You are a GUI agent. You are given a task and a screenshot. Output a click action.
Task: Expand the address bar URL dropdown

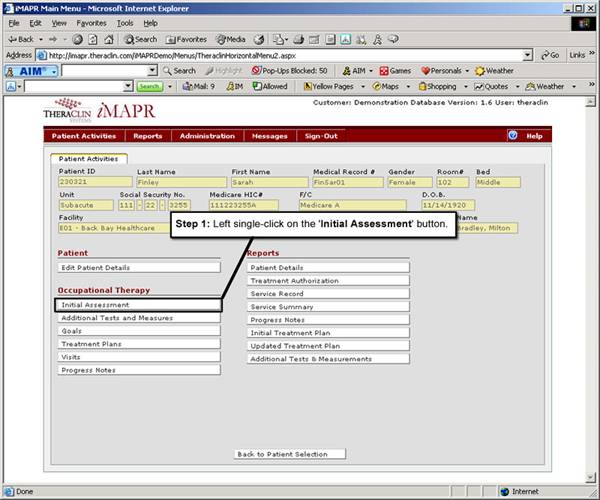click(528, 55)
